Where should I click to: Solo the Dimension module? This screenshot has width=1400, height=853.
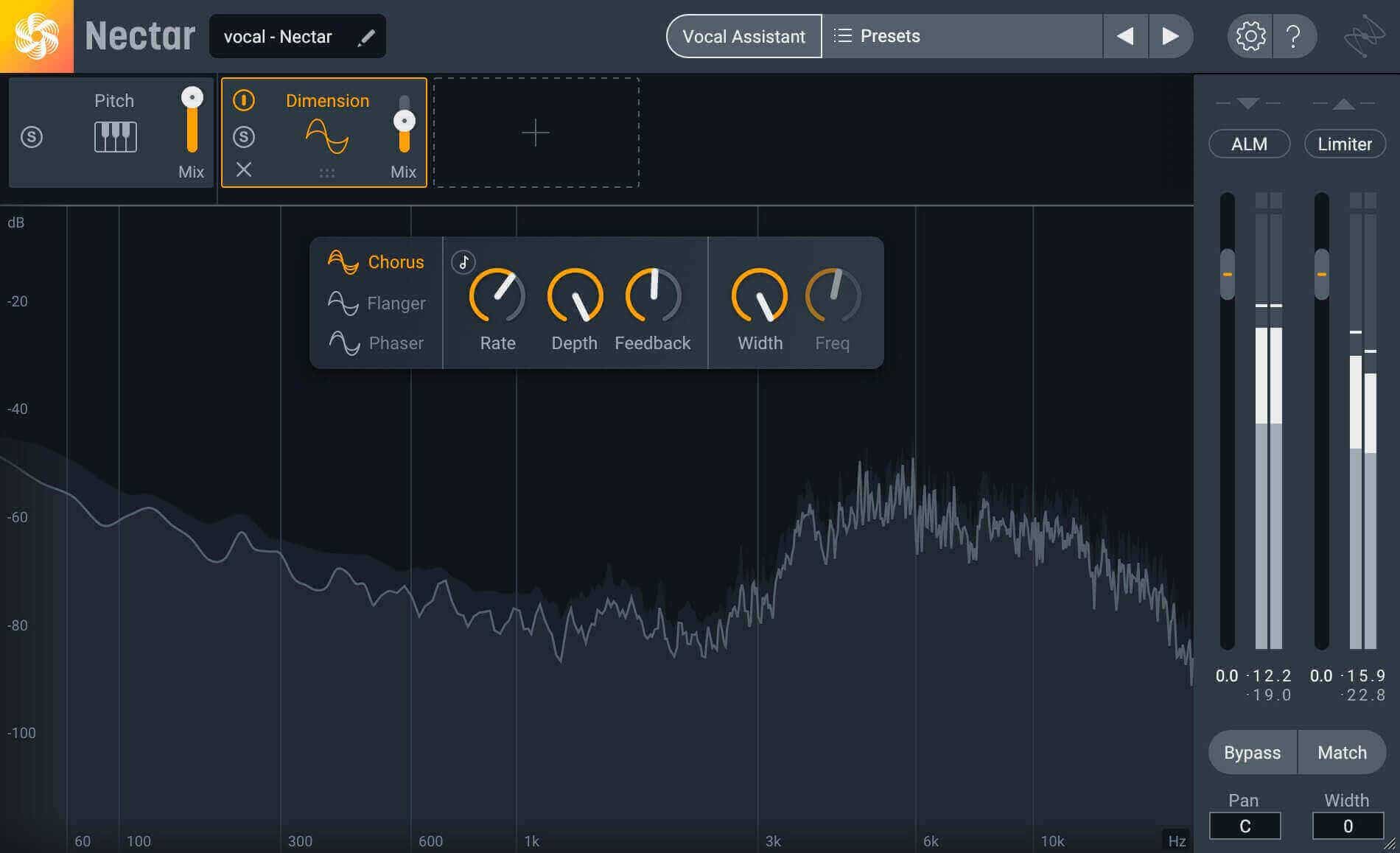coord(244,137)
